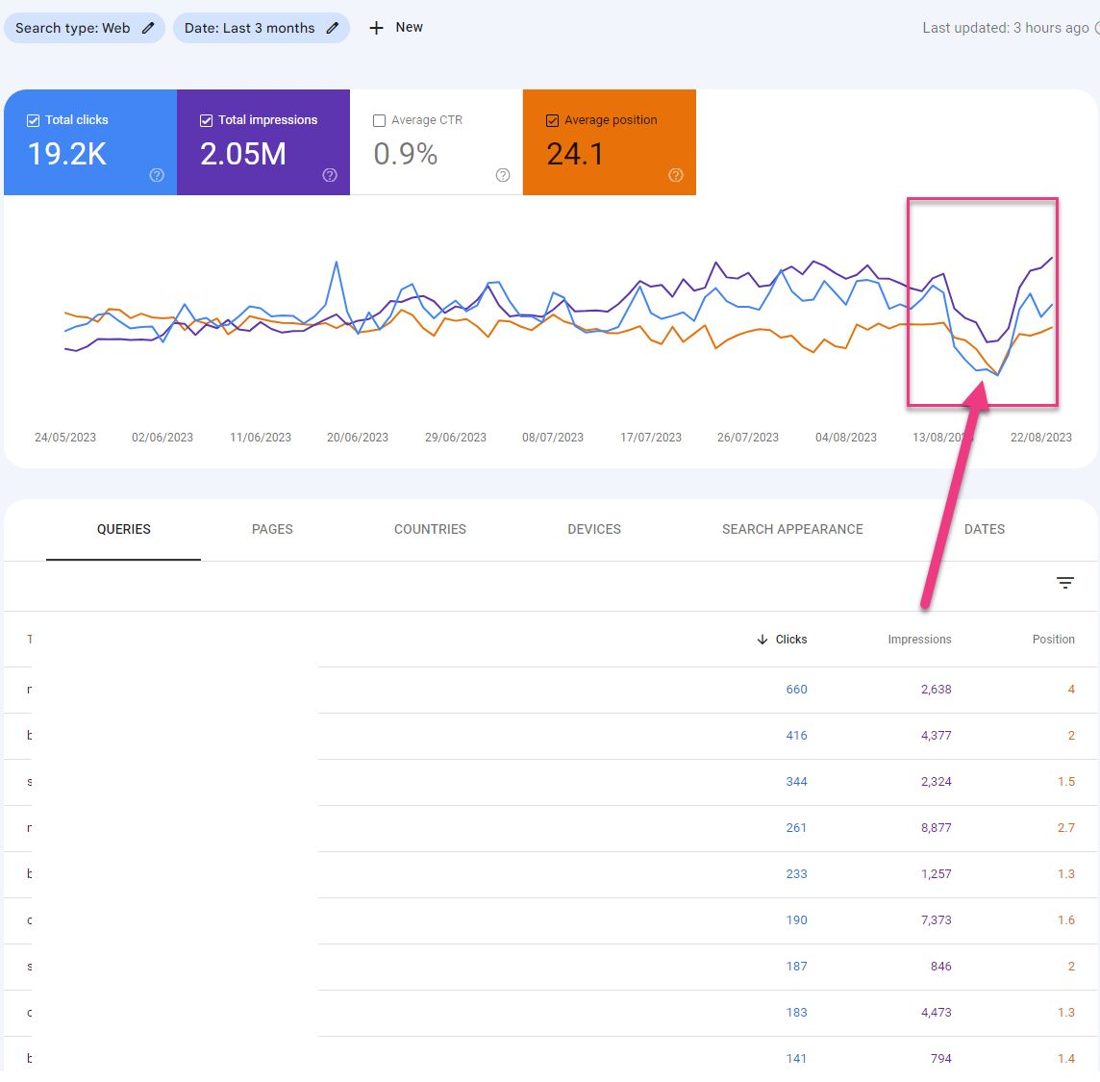The height and width of the screenshot is (1082, 1100).
Task: Click the Search type: Web filter chip
Action: coord(84,28)
